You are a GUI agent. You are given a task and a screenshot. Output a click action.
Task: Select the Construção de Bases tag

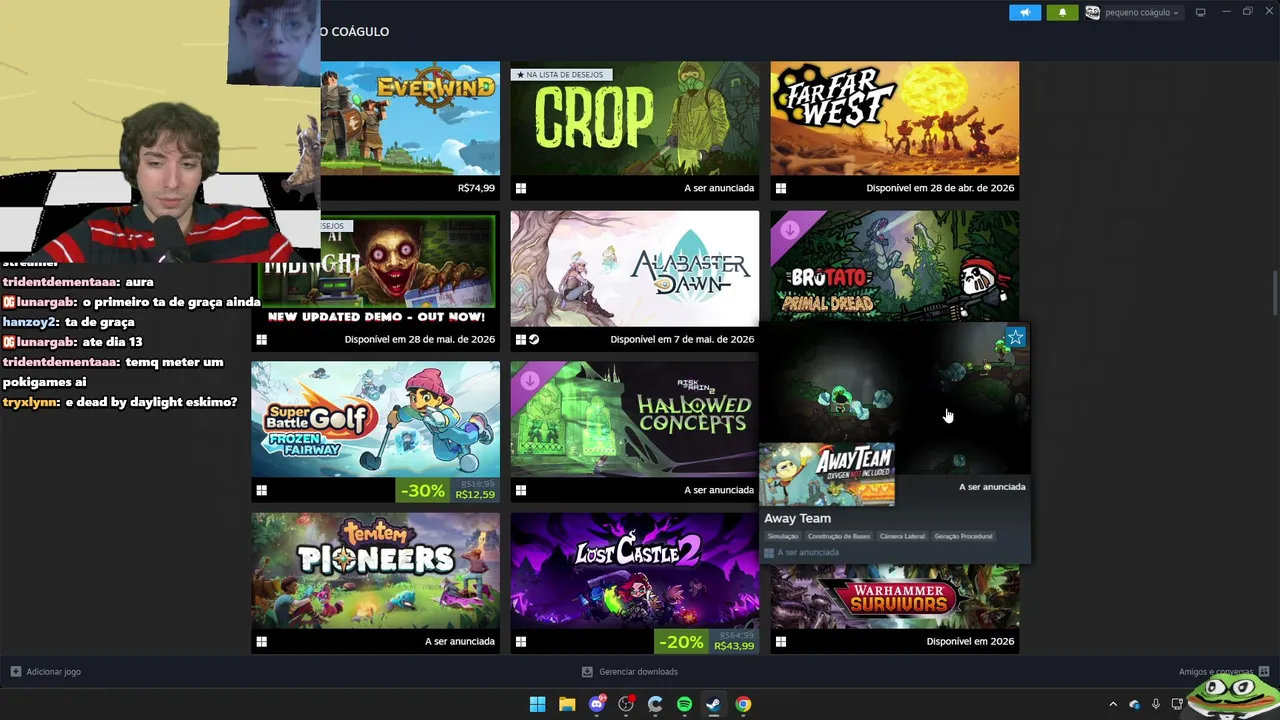(x=839, y=536)
